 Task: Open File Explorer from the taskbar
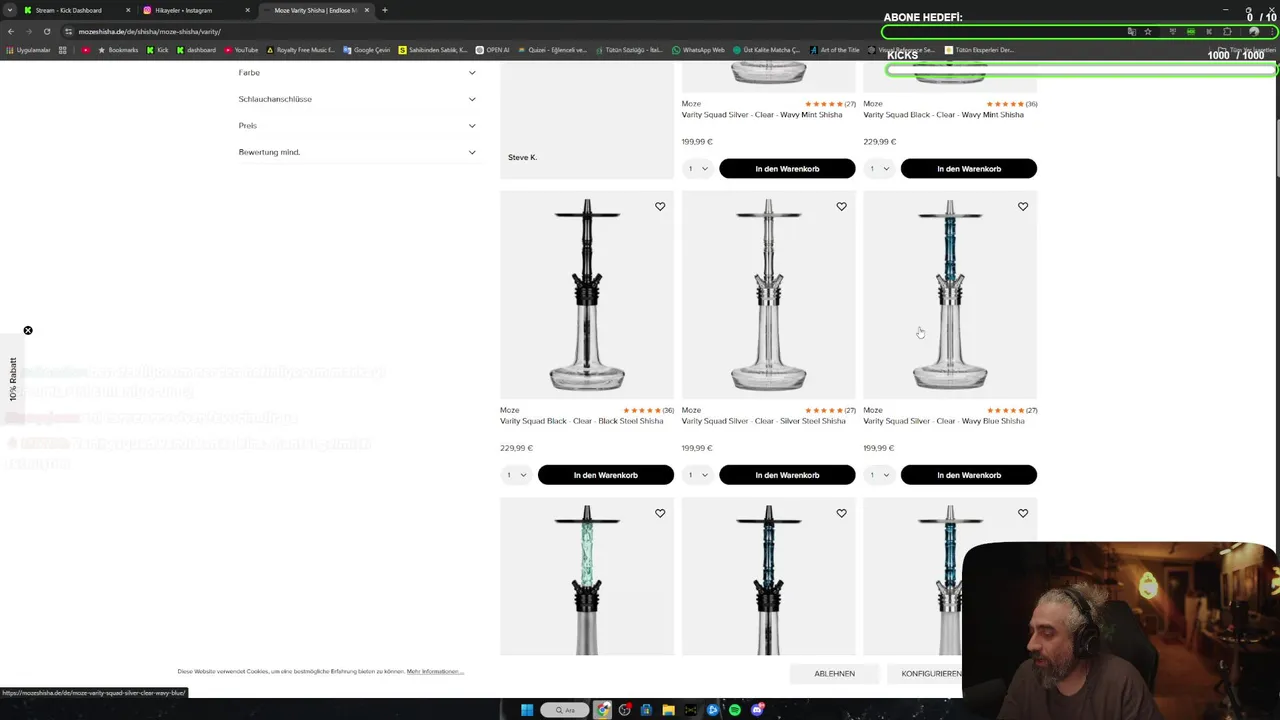(x=669, y=710)
